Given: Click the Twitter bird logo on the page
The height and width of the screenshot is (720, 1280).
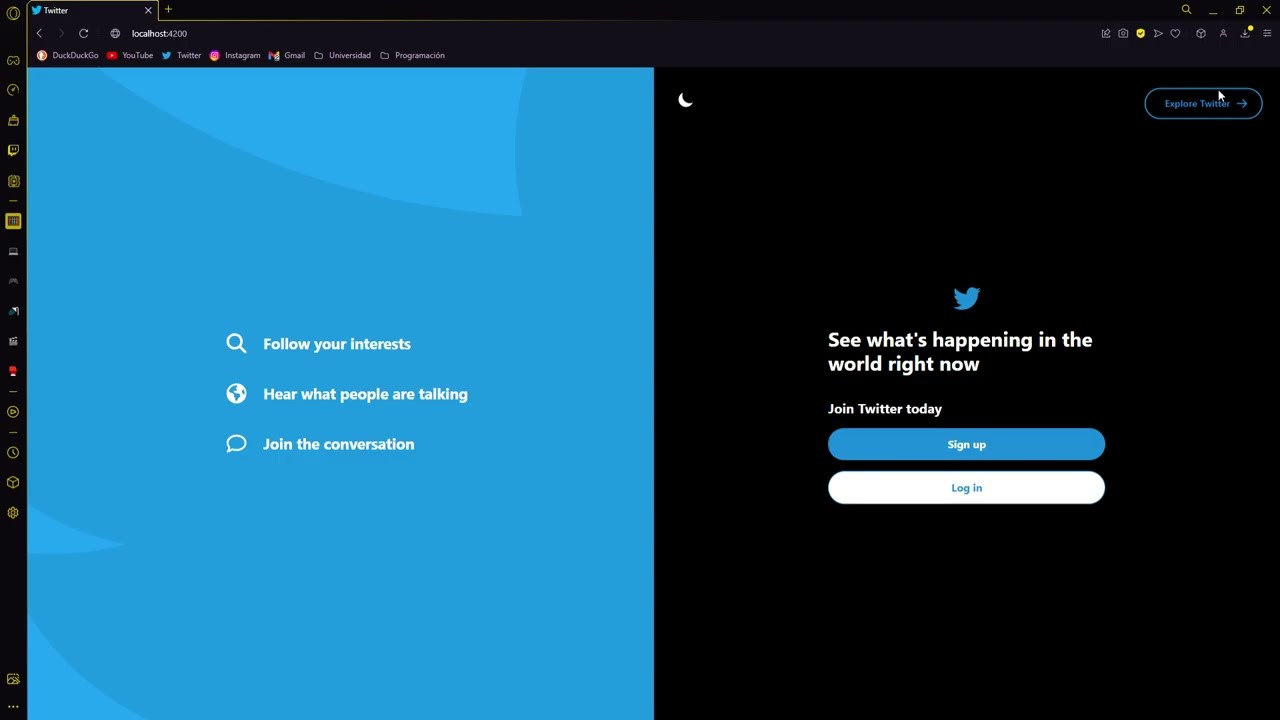Looking at the screenshot, I should (966, 297).
